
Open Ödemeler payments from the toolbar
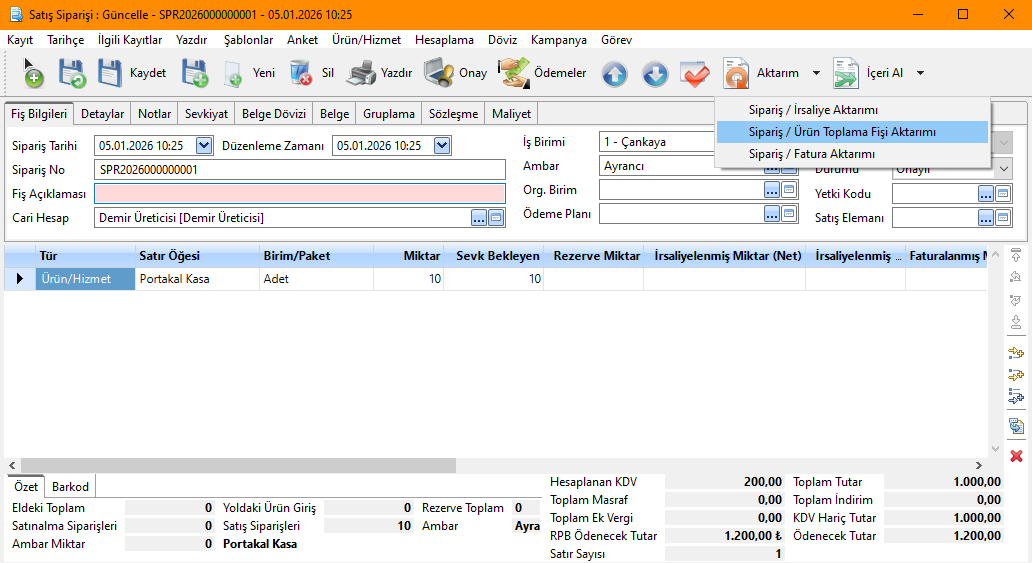tap(530, 73)
